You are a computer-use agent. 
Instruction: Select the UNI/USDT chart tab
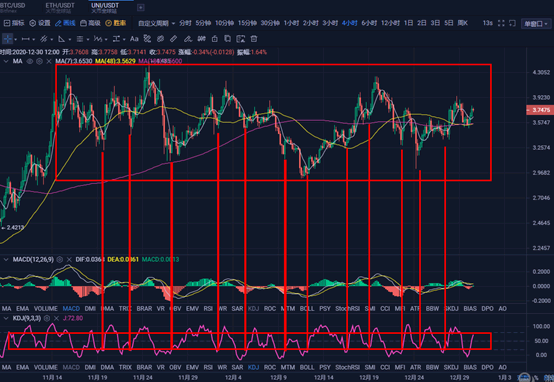(105, 7)
